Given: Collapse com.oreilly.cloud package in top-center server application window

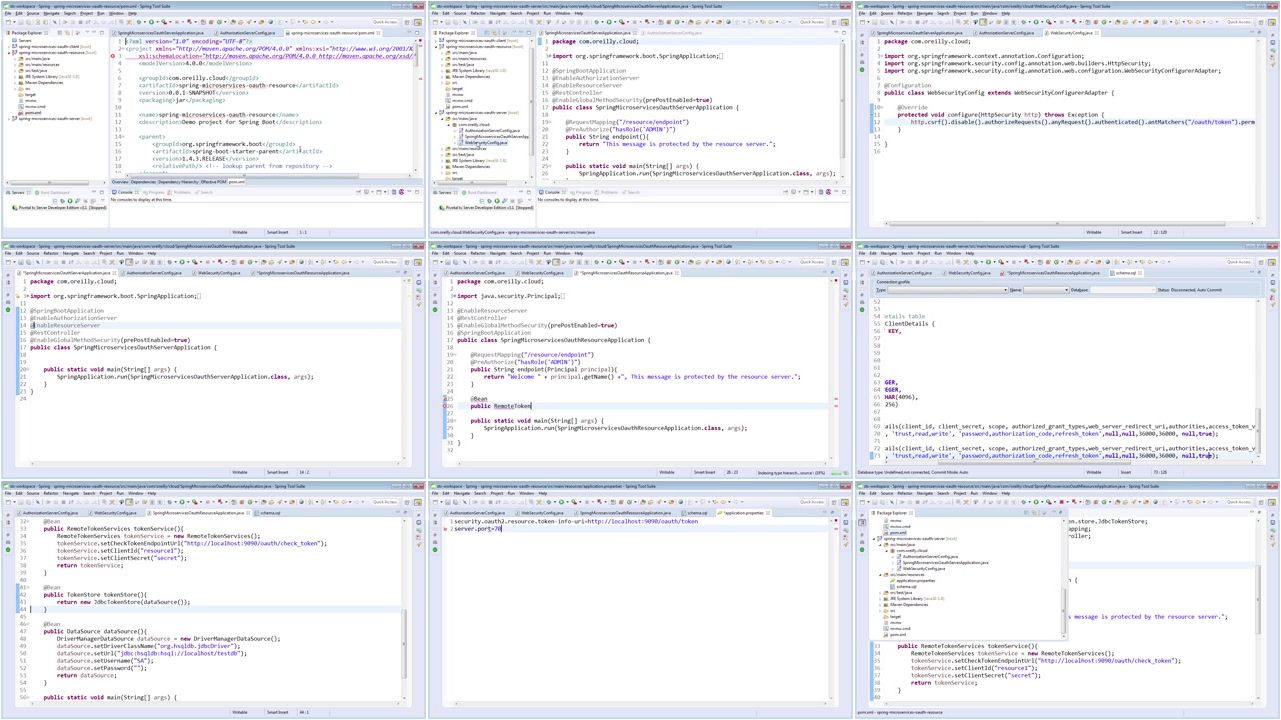Looking at the screenshot, I should 449,125.
